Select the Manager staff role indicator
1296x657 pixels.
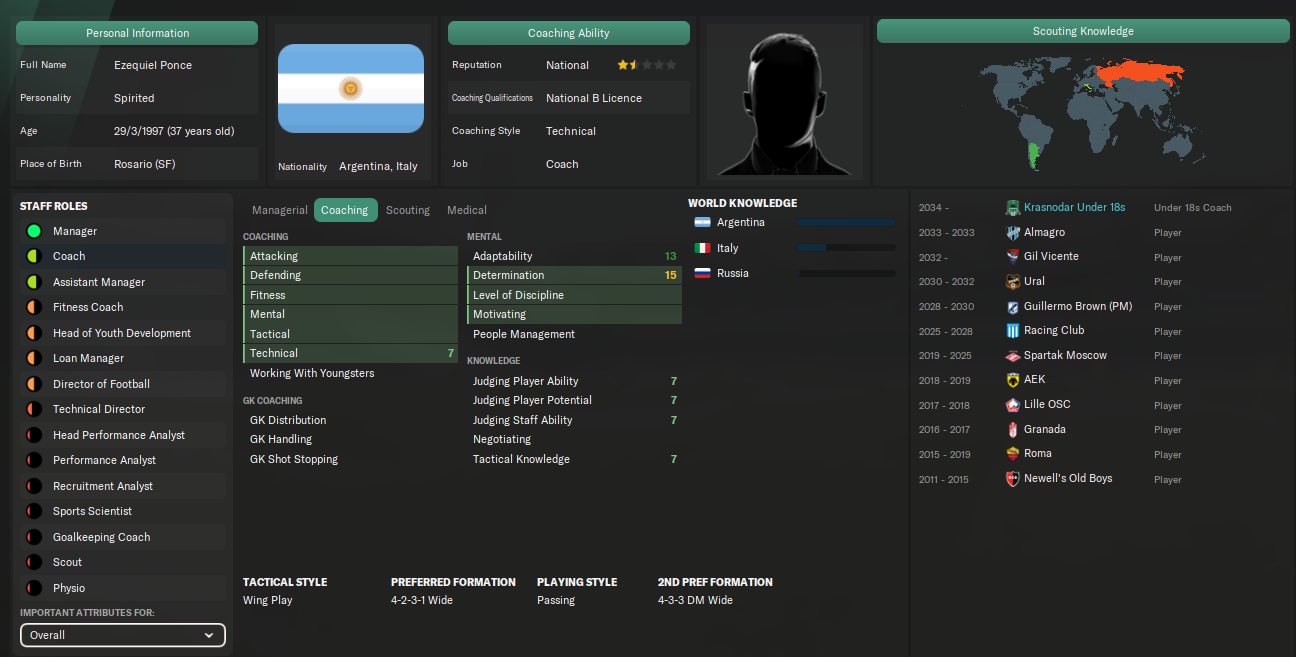click(33, 231)
